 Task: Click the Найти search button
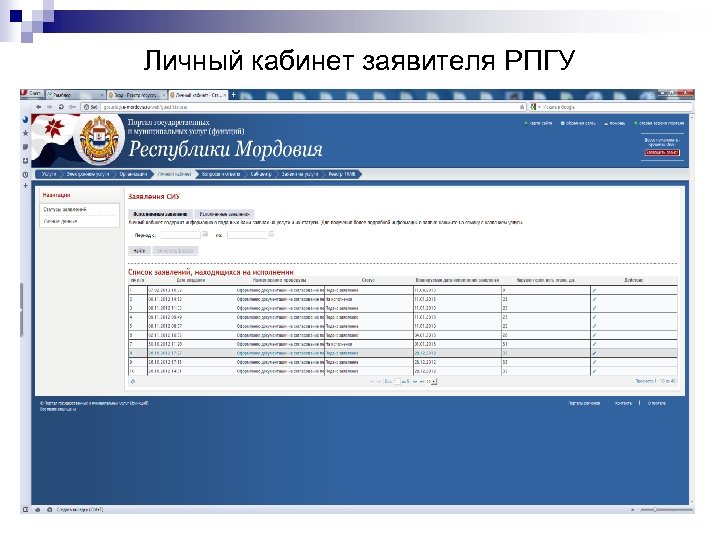pyautogui.click(x=139, y=251)
